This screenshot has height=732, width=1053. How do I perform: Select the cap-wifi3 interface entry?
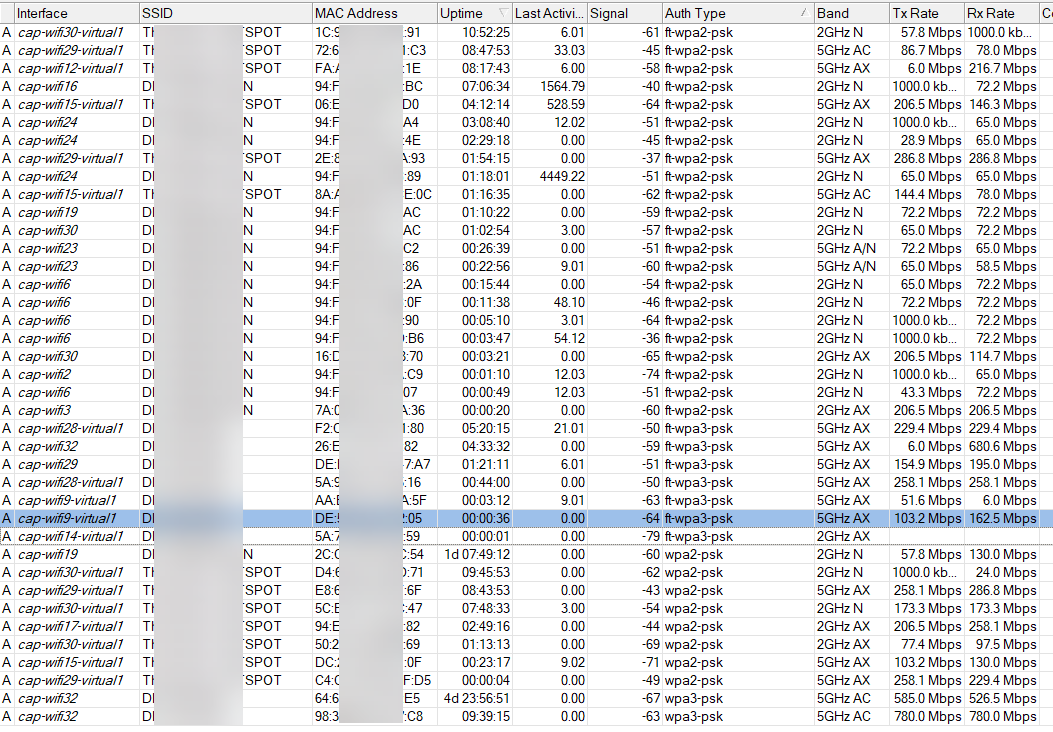click(x=44, y=410)
